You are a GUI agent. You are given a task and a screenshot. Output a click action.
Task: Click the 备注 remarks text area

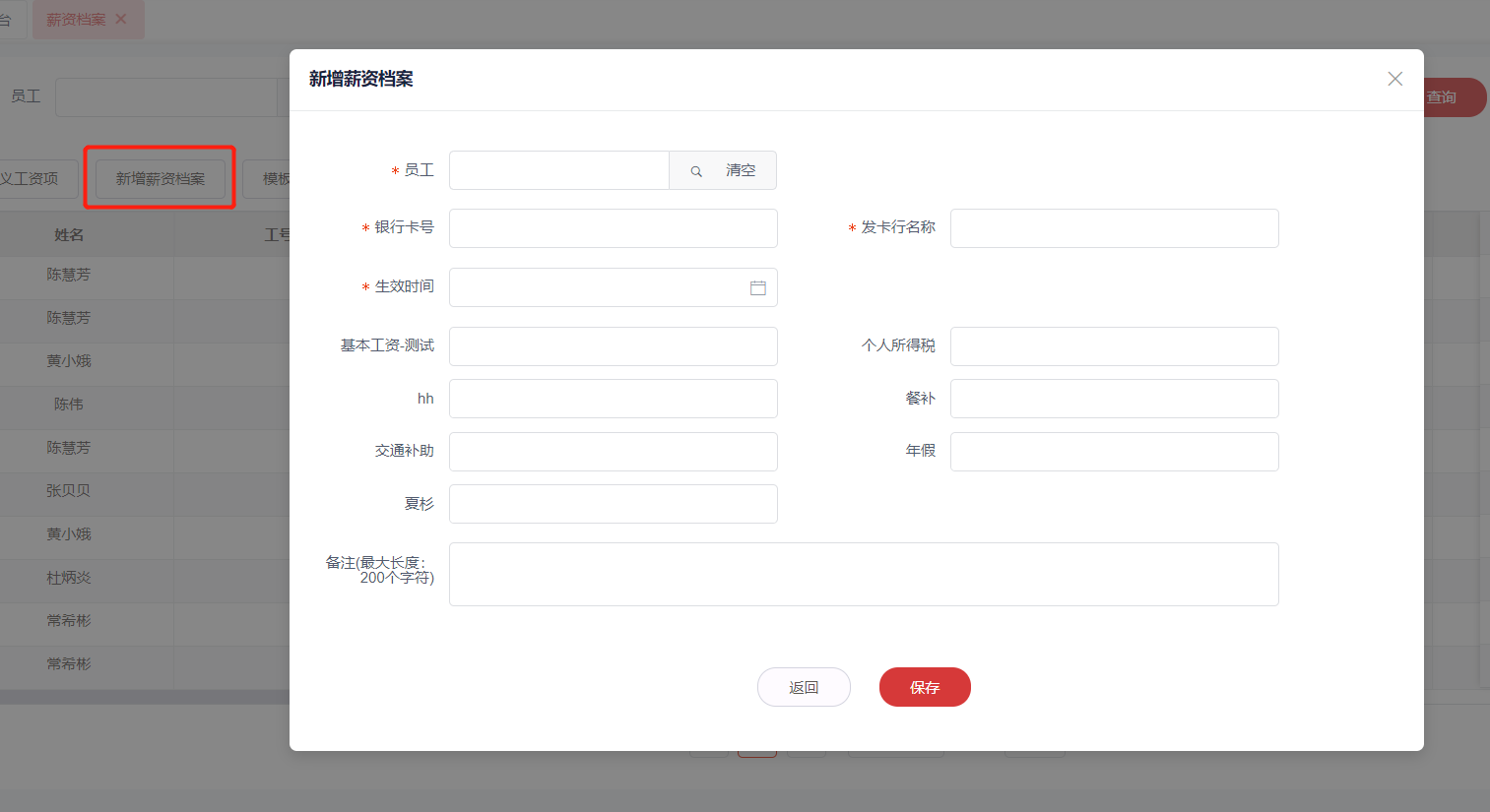coord(864,574)
